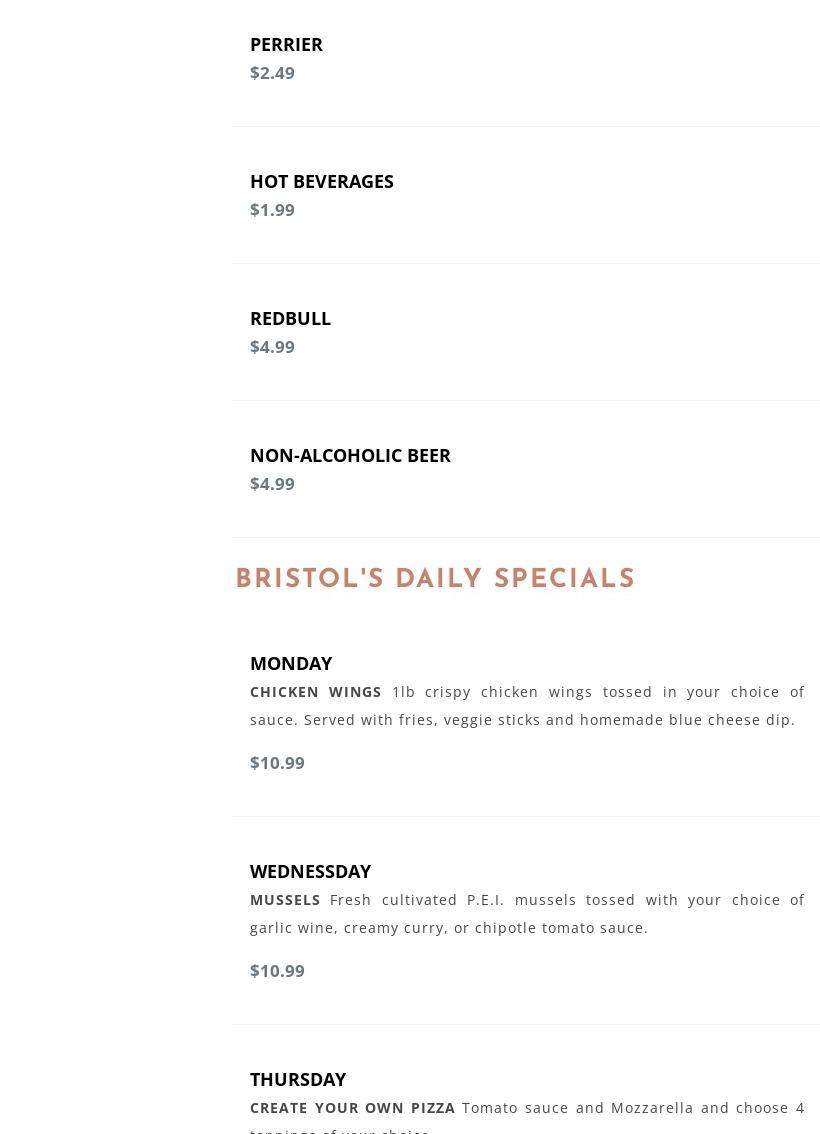Select the Redbull $4.99 price
This screenshot has height=1134, width=820.
pos(272,346)
